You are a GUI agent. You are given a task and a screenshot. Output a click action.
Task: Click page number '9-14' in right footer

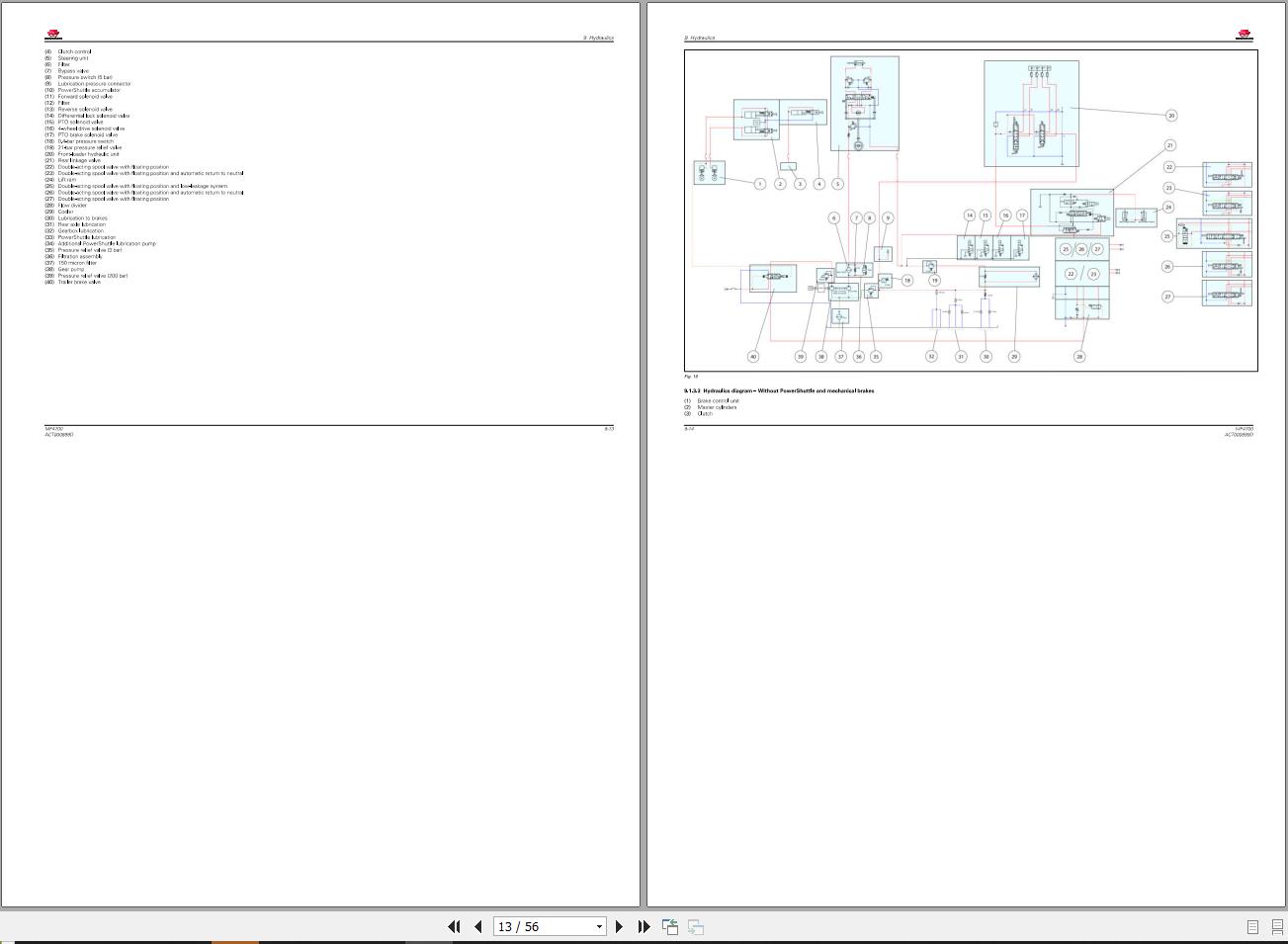pos(689,429)
